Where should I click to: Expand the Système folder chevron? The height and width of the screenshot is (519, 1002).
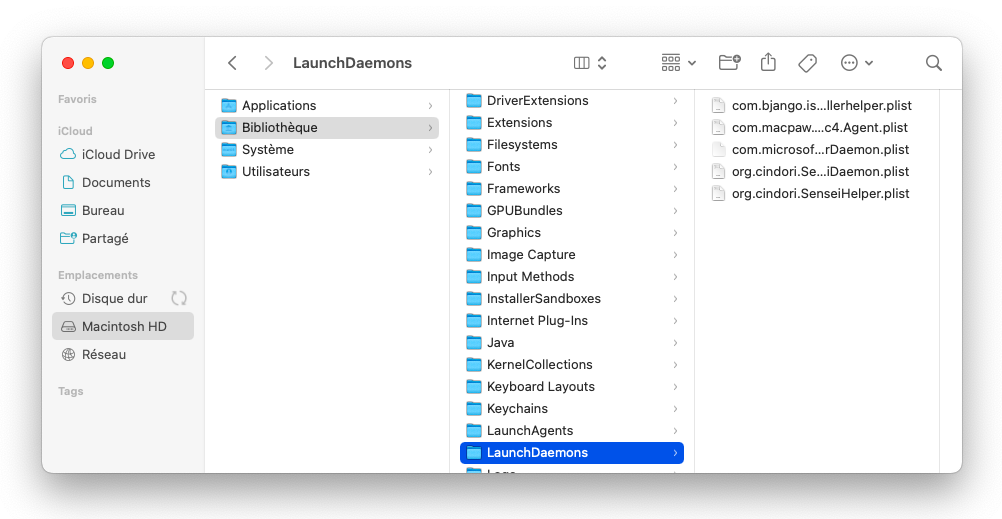[x=430, y=150]
